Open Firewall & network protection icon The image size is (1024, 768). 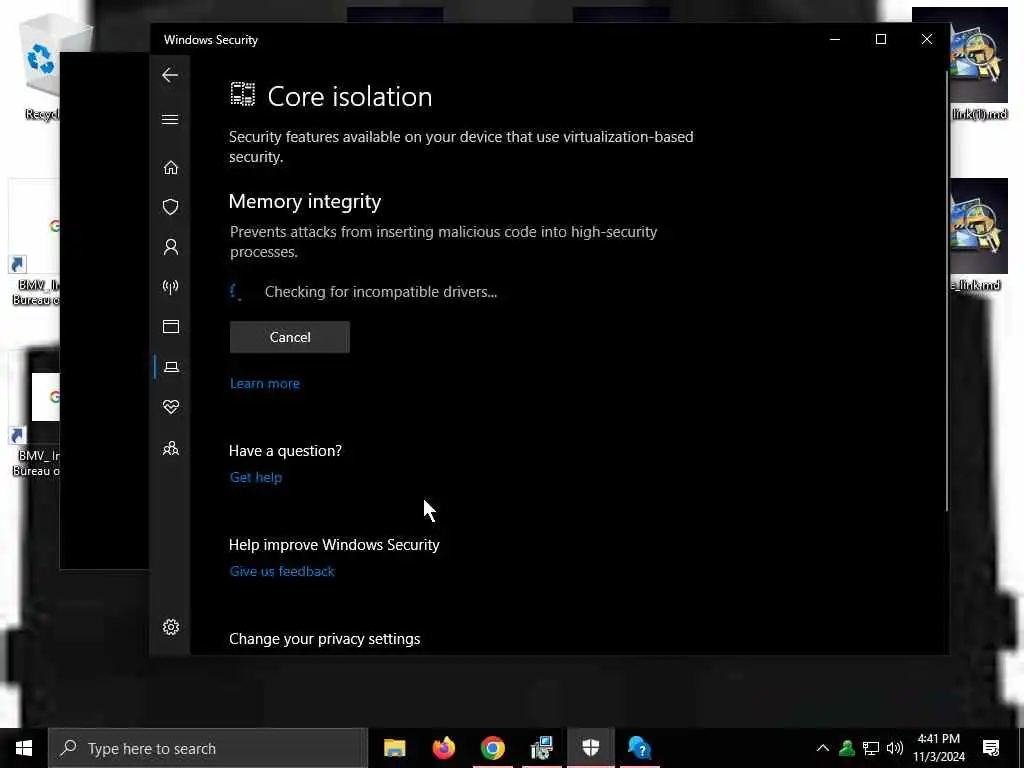(x=170, y=287)
